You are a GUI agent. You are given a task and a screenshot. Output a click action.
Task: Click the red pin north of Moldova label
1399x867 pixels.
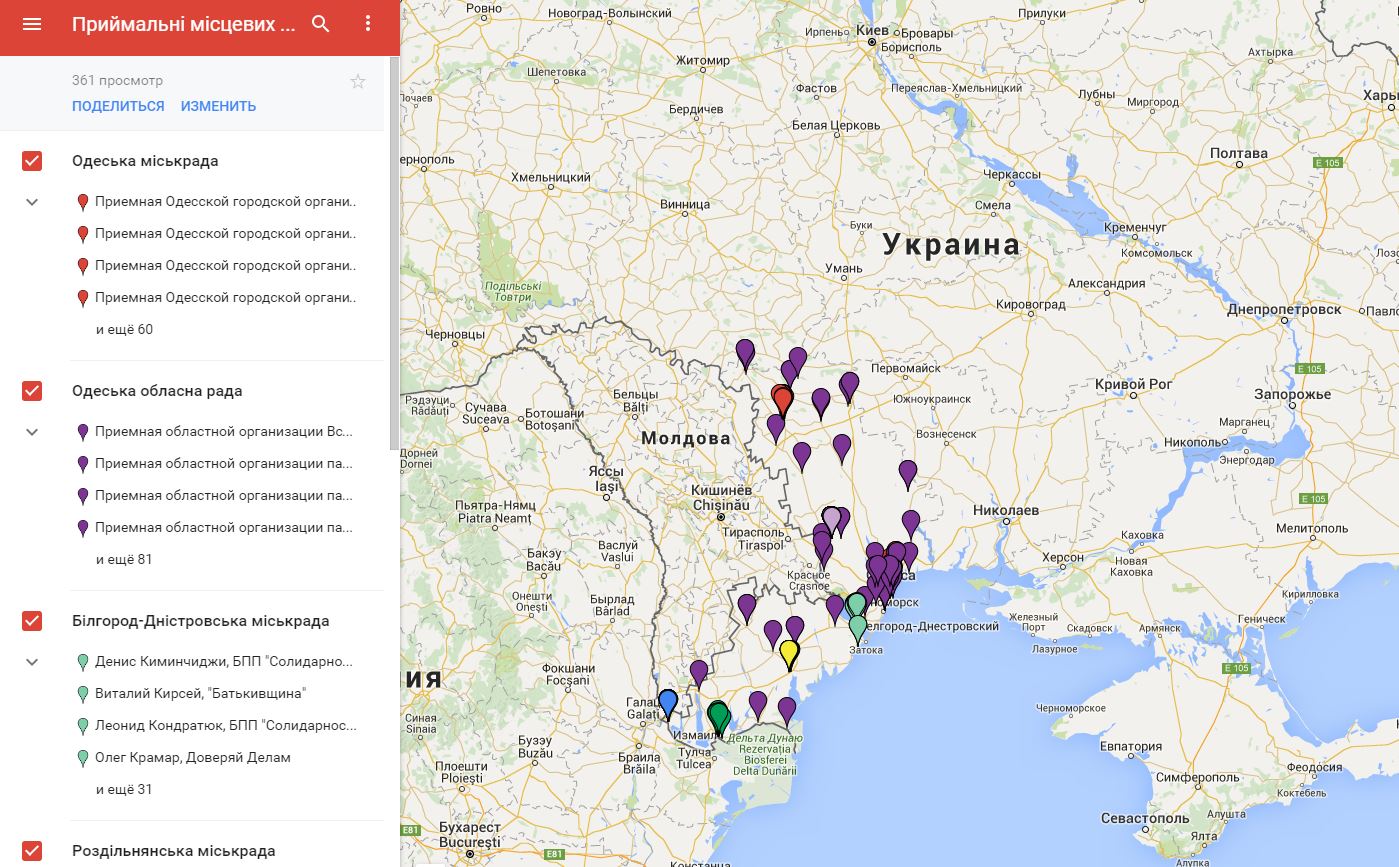tap(782, 401)
